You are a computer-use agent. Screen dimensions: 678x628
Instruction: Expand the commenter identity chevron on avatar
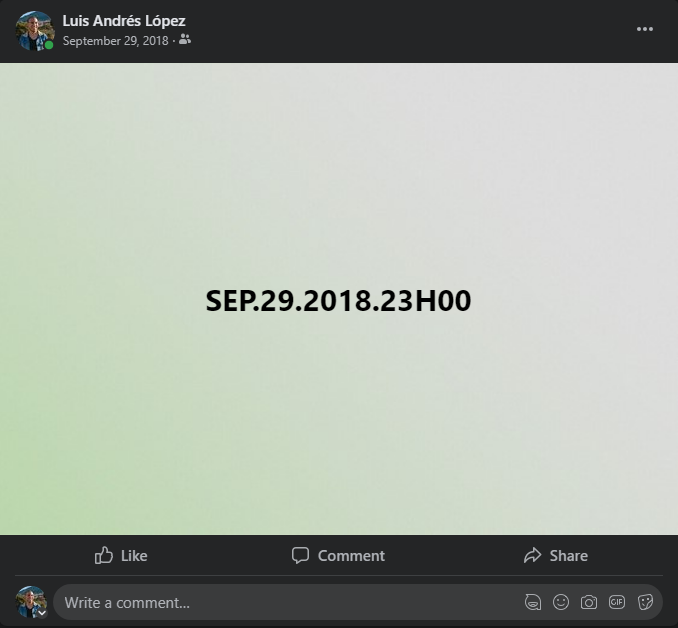42,613
